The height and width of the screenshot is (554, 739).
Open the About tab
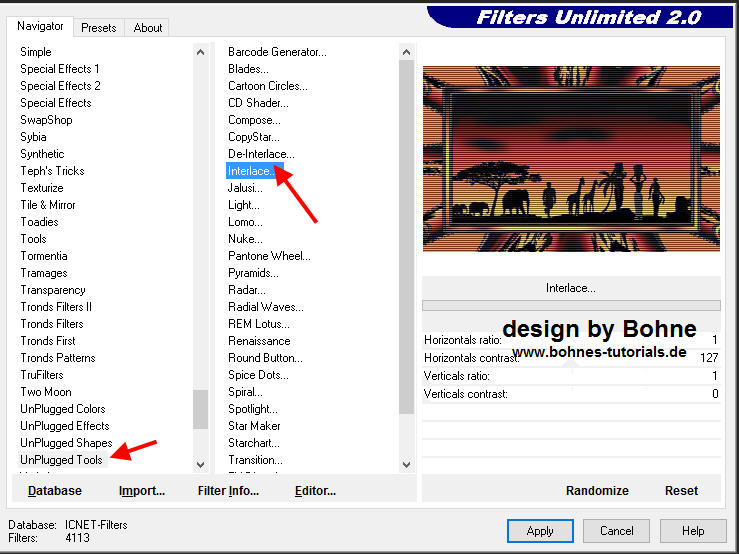coord(148,28)
